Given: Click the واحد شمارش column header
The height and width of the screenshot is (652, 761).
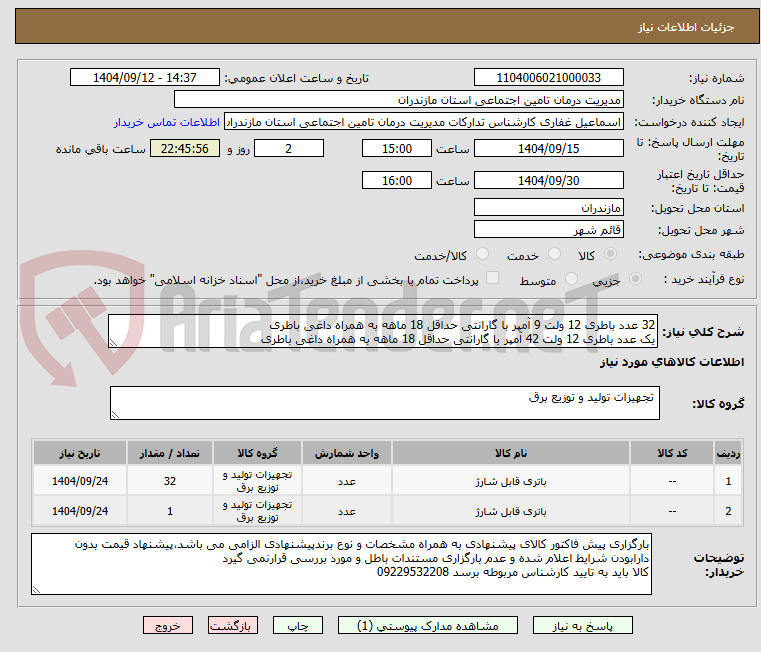Looking at the screenshot, I should [x=347, y=453].
